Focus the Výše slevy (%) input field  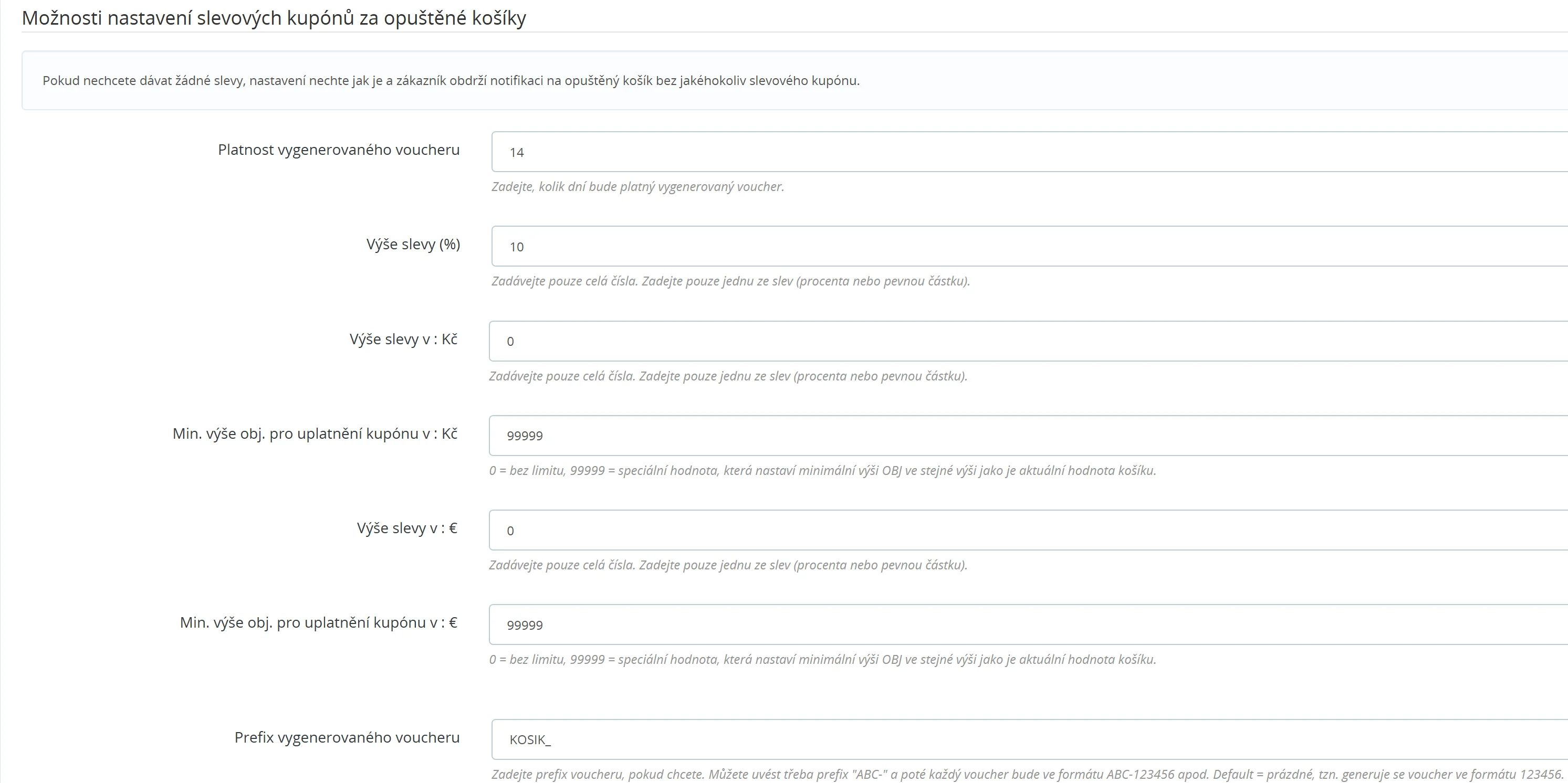(x=1029, y=247)
